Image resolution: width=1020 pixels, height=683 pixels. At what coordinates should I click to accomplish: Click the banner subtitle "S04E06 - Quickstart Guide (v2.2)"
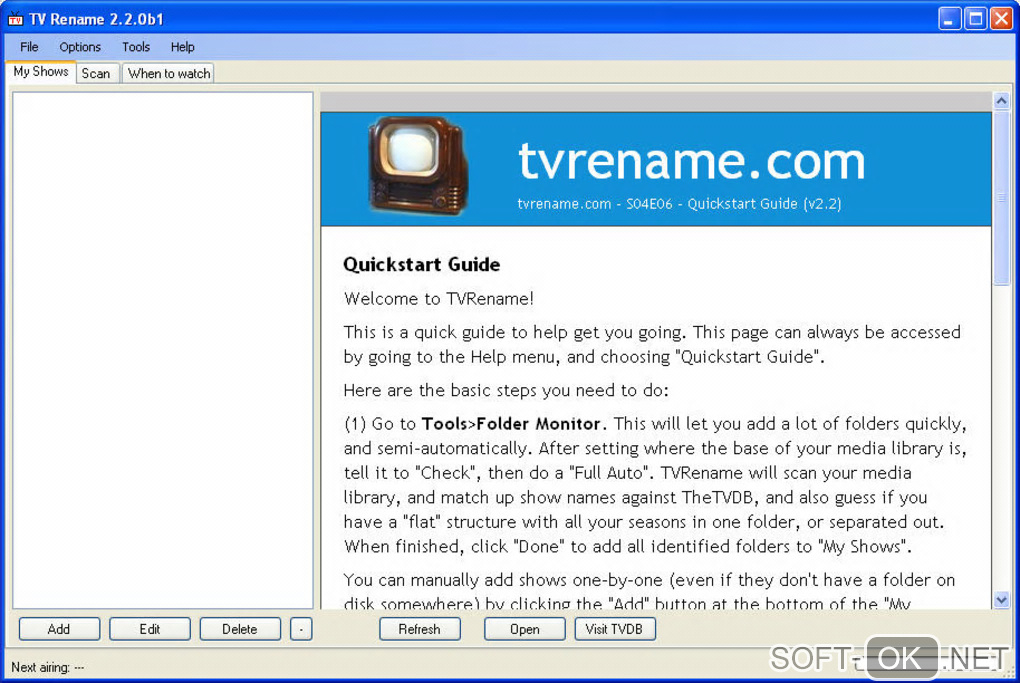point(734,204)
